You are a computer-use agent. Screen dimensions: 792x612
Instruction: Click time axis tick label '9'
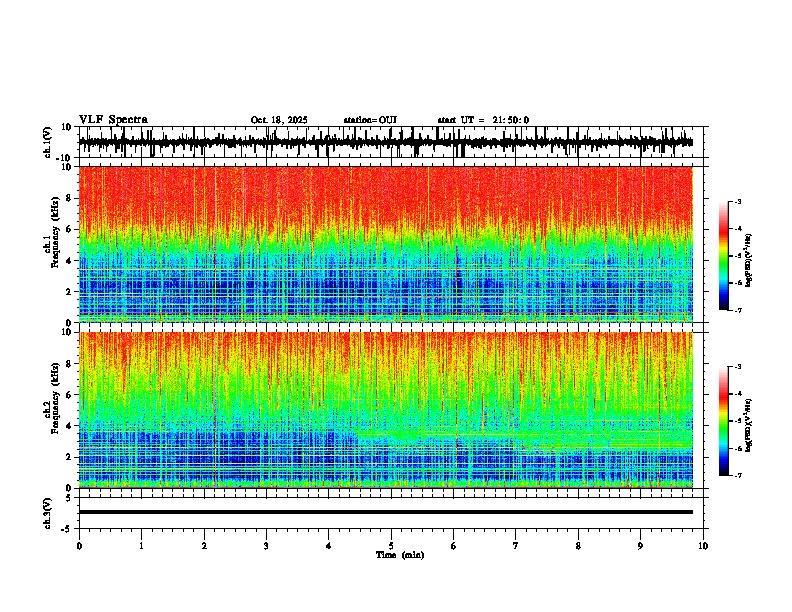[x=640, y=546]
